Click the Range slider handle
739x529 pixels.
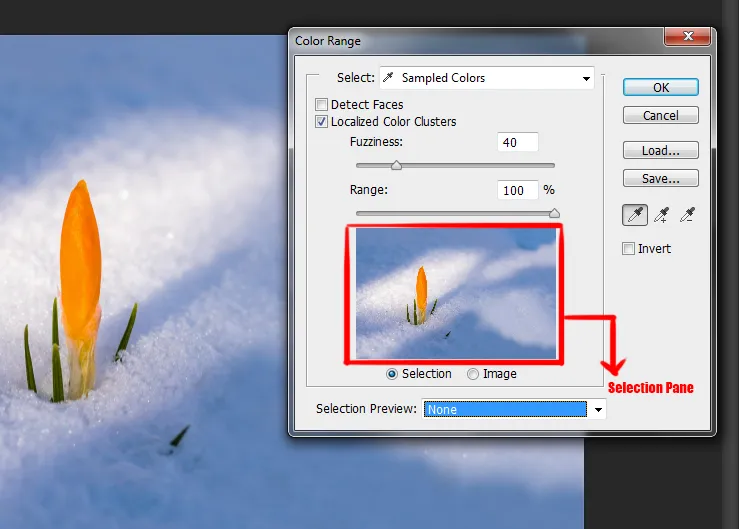(554, 213)
